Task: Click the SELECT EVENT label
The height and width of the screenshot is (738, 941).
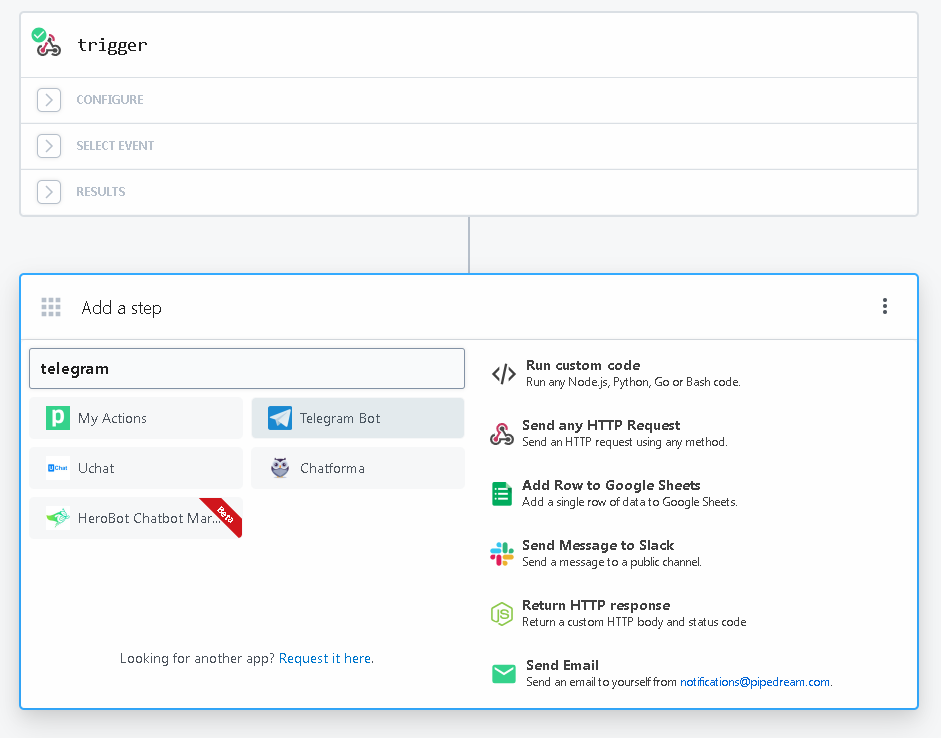Action: click(115, 146)
